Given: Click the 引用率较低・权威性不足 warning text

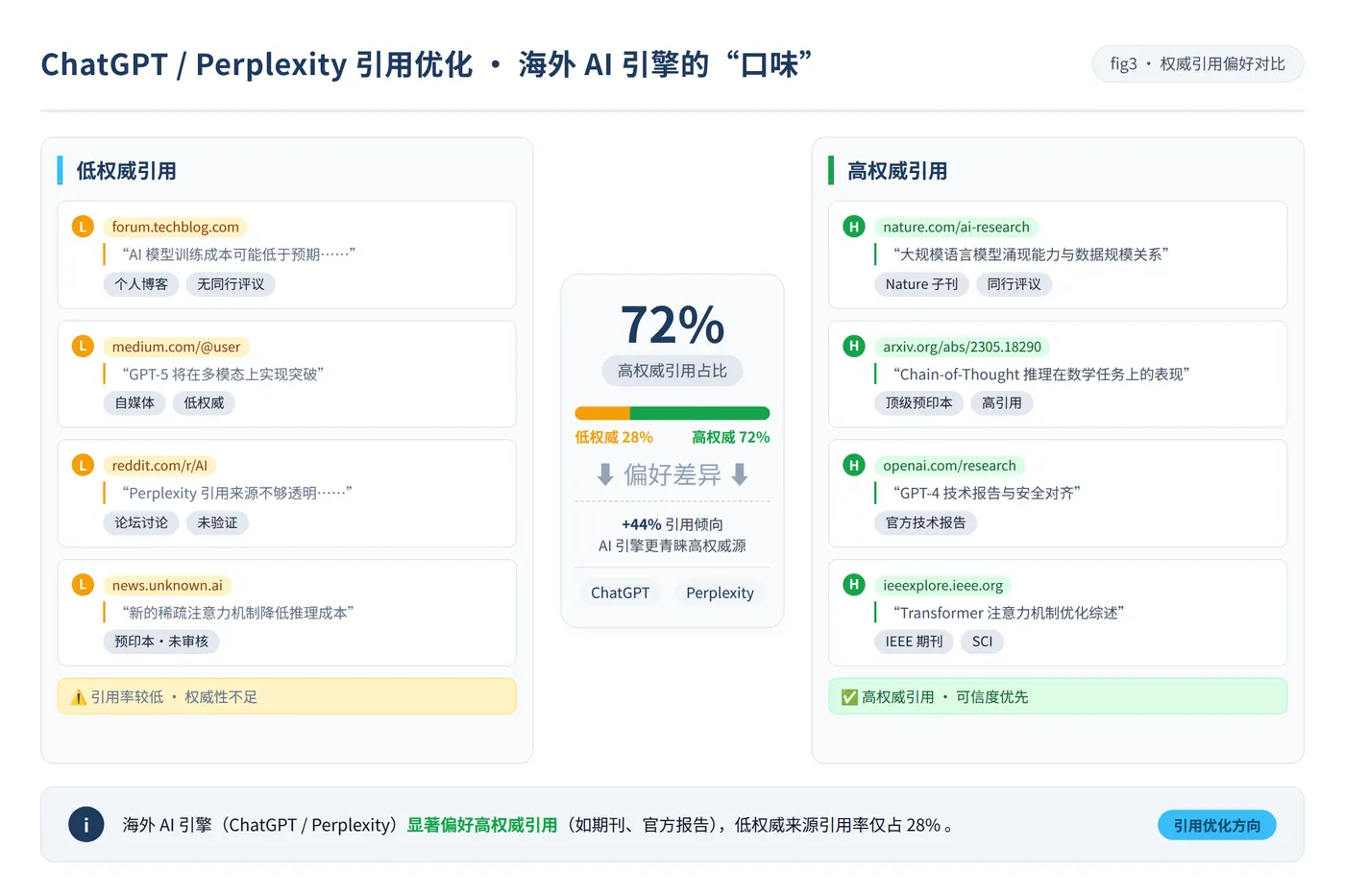Looking at the screenshot, I should (x=174, y=697).
